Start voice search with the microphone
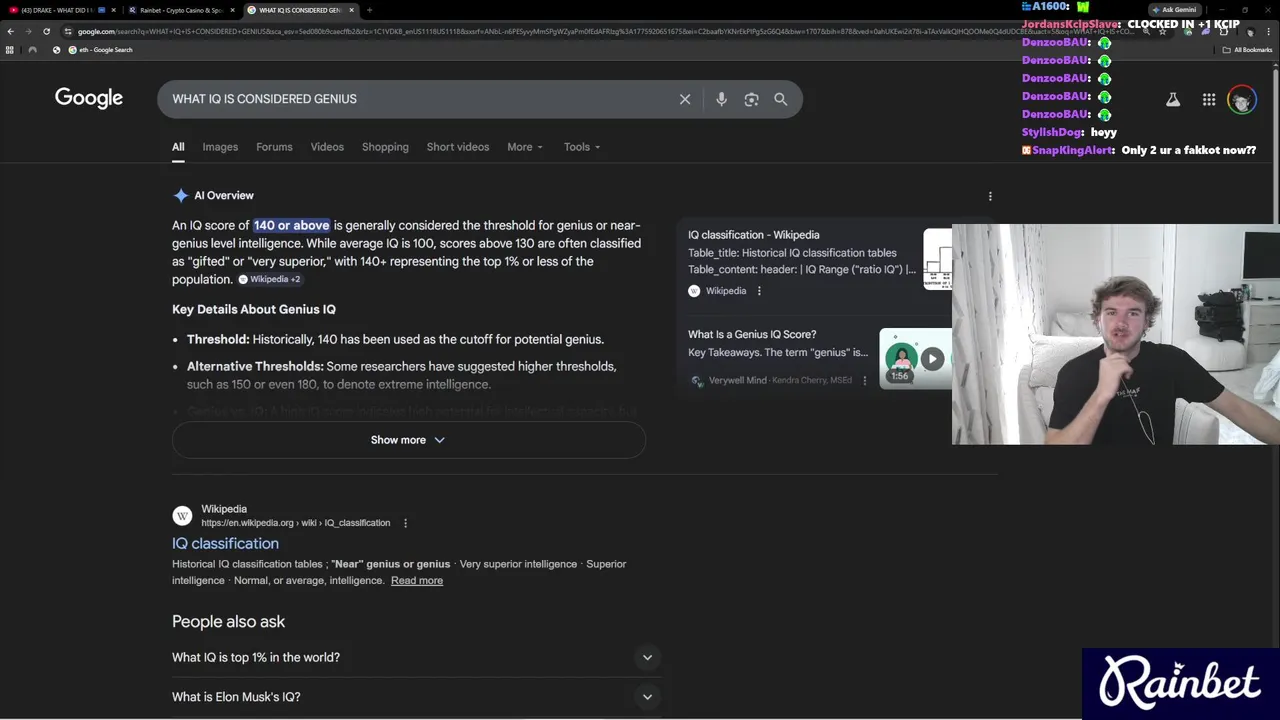This screenshot has width=1280, height=720. pyautogui.click(x=721, y=99)
